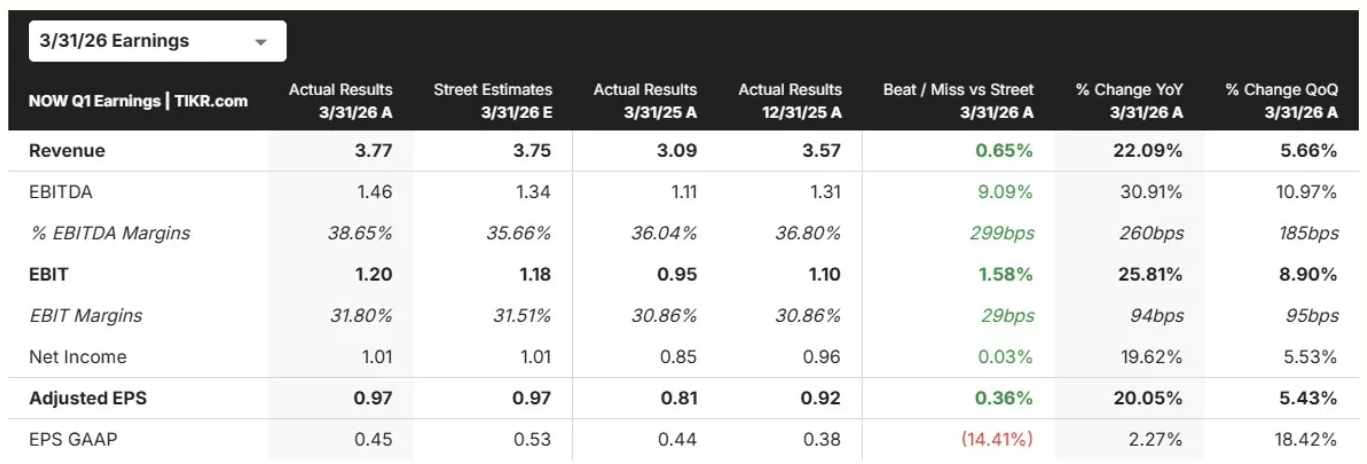Click the dropdown arrow beside 3/31/26 Earnings
This screenshot has height=464, width=1367.
(261, 43)
